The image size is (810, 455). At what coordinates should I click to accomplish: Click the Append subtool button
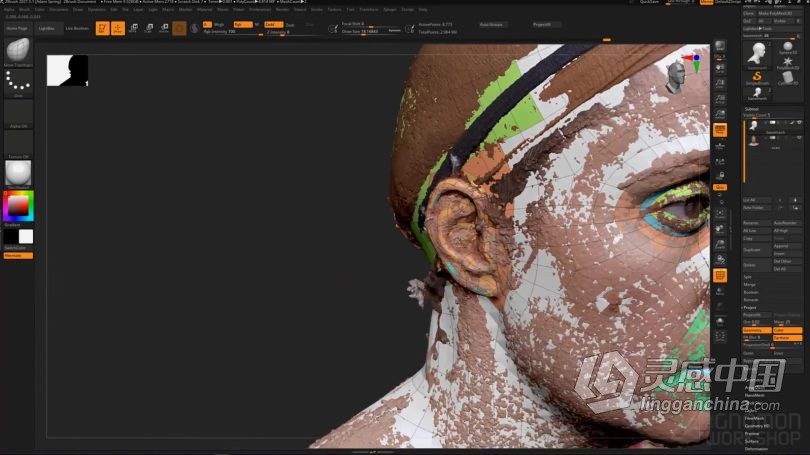pyautogui.click(x=787, y=246)
